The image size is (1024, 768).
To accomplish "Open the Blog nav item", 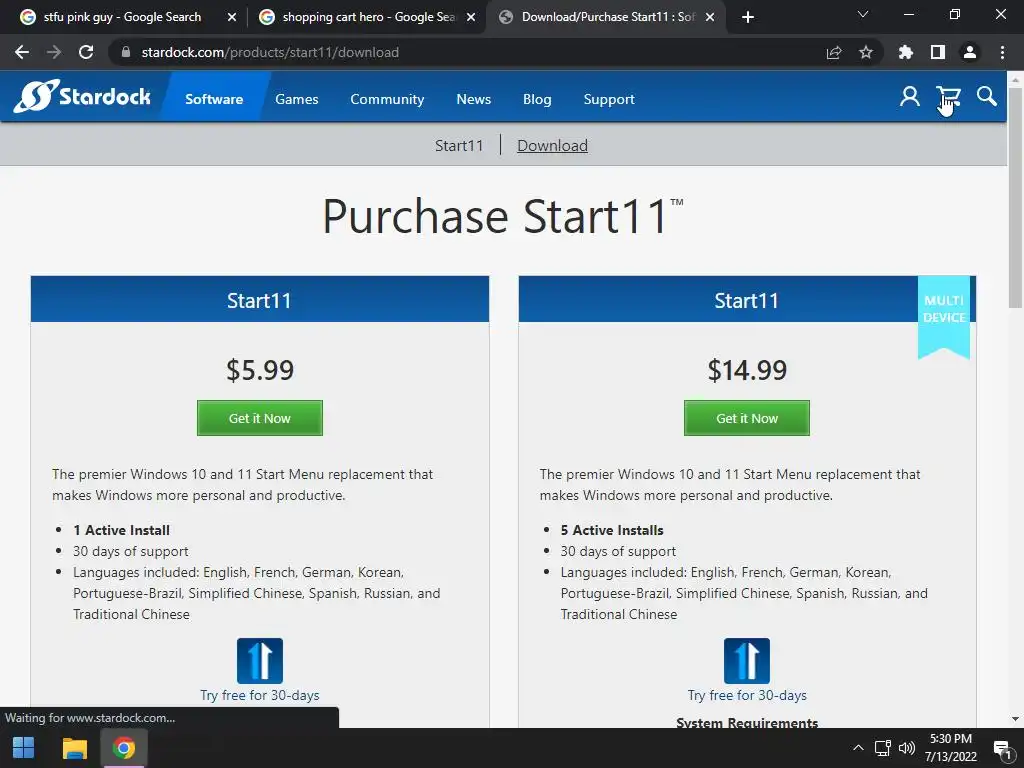I will [537, 99].
